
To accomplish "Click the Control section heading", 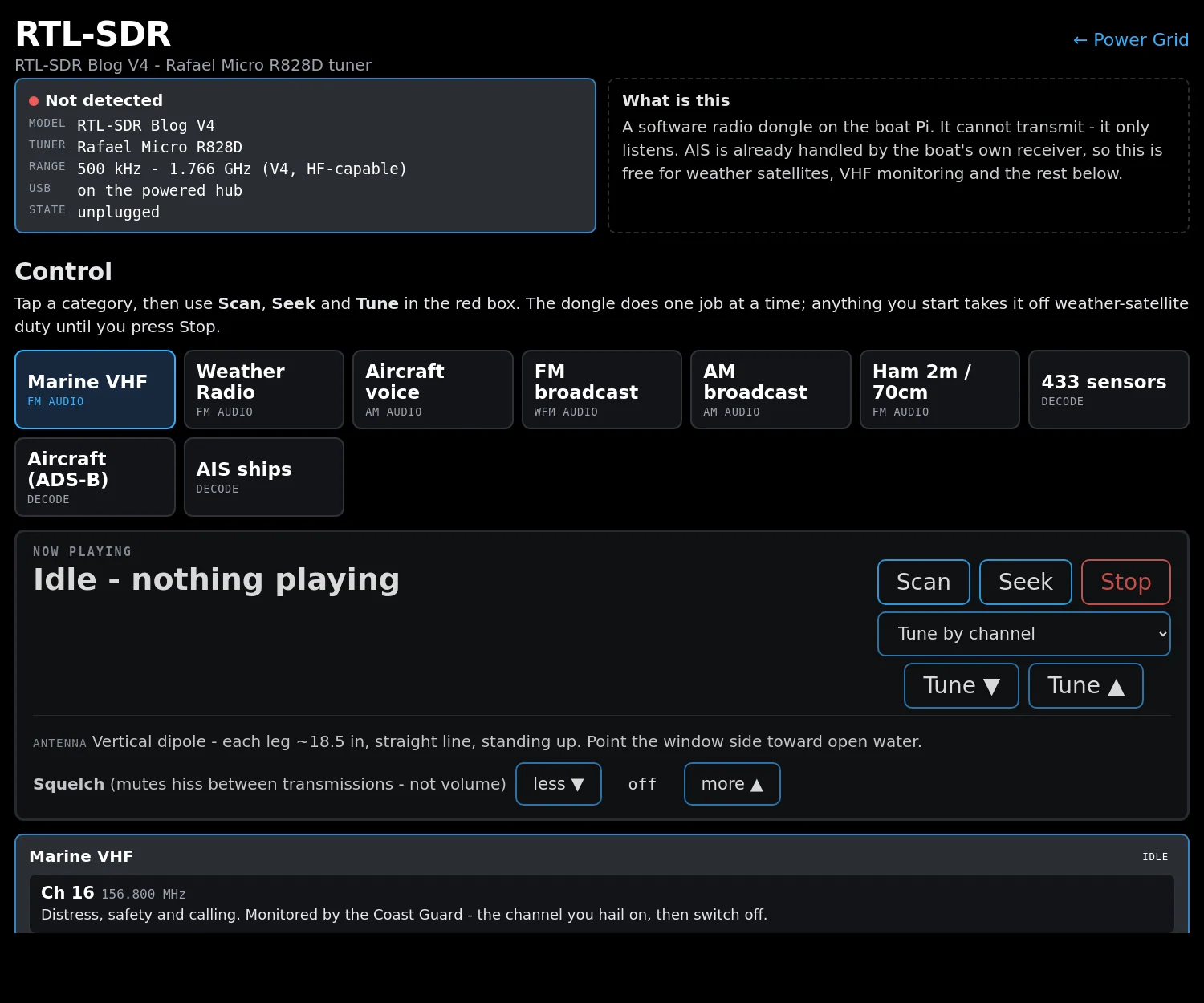I will [x=63, y=271].
